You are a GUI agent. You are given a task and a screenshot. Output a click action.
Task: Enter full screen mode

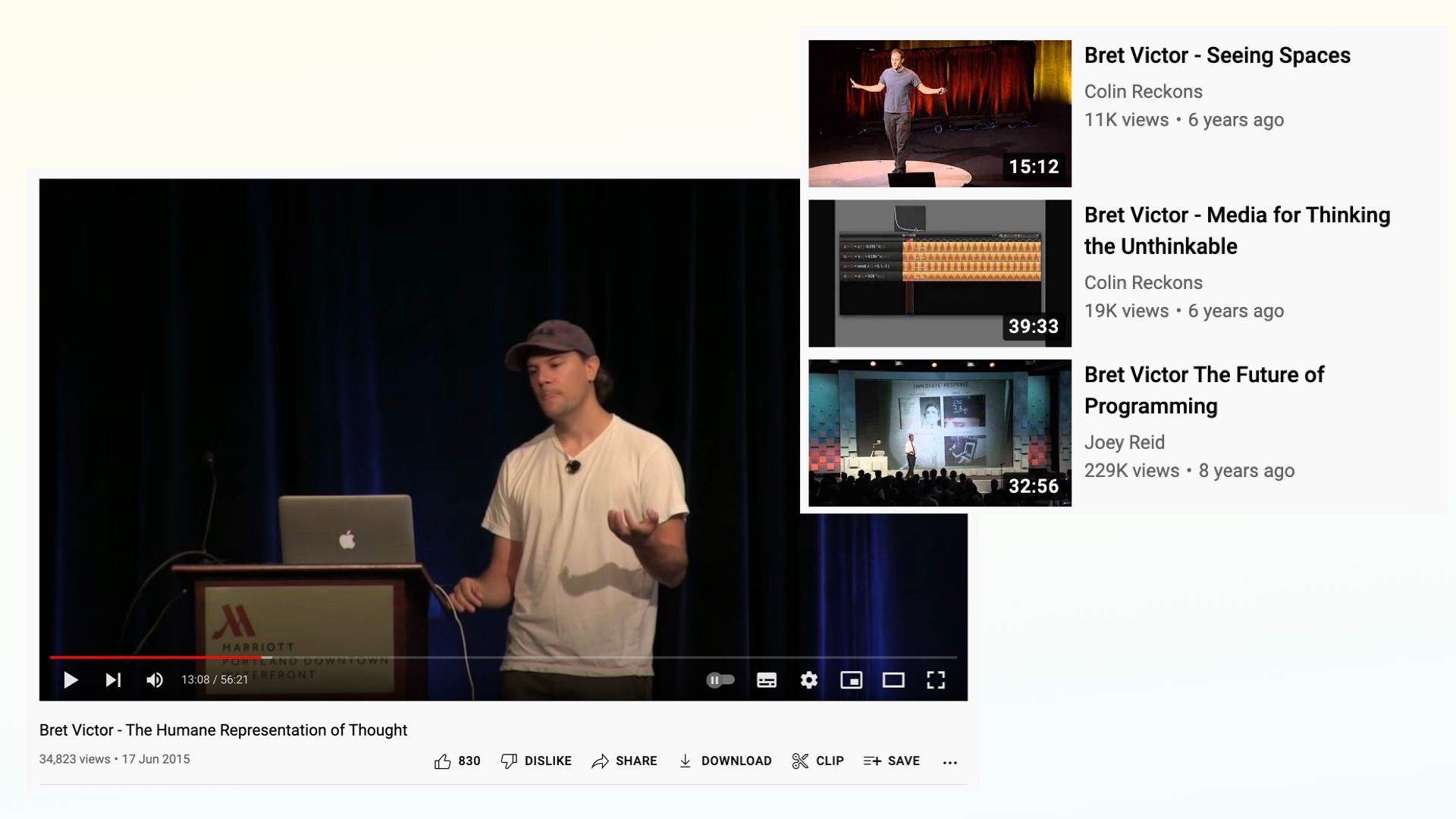pyautogui.click(x=936, y=680)
